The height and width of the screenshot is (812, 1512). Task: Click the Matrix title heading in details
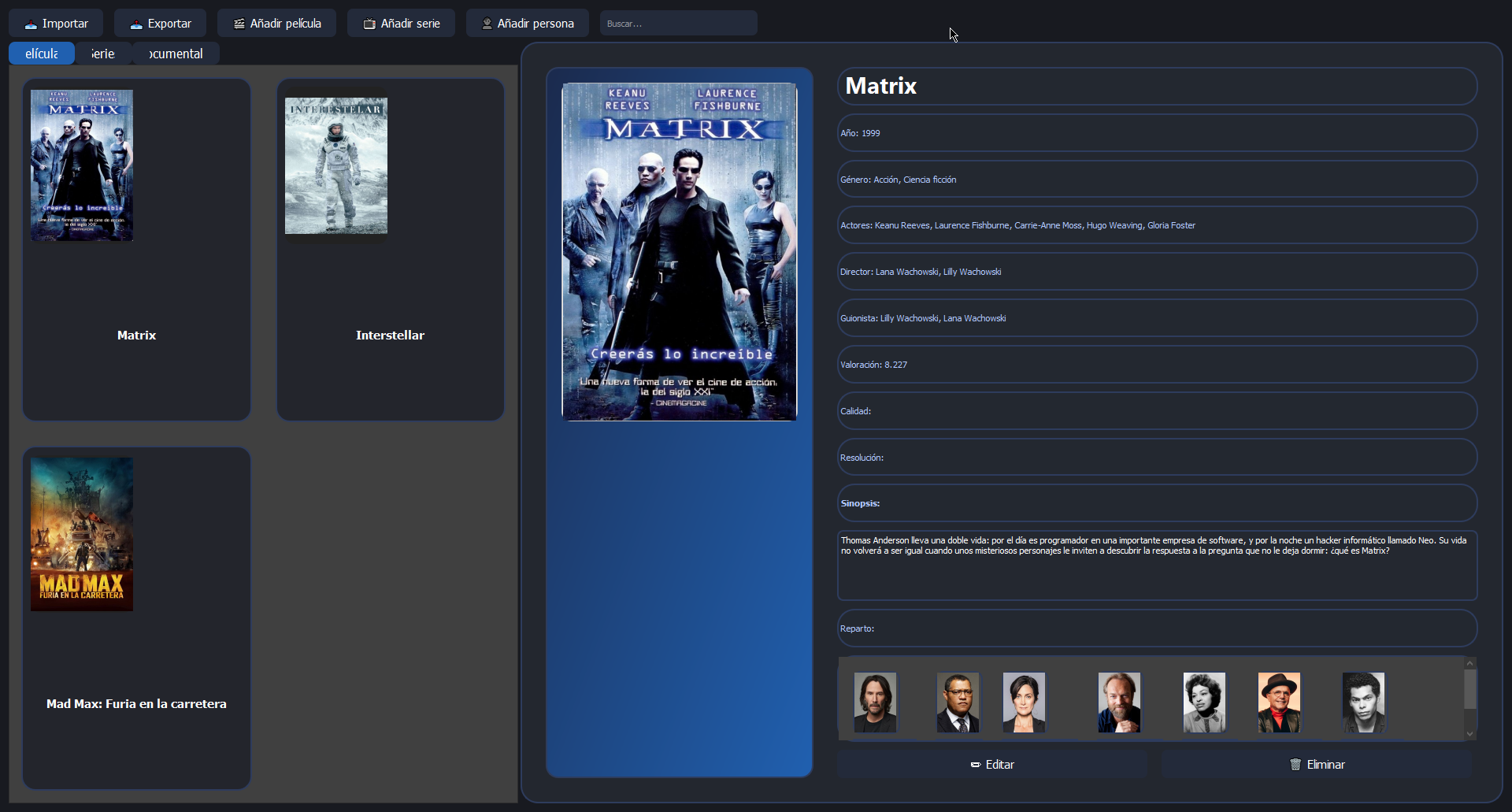pyautogui.click(x=880, y=86)
